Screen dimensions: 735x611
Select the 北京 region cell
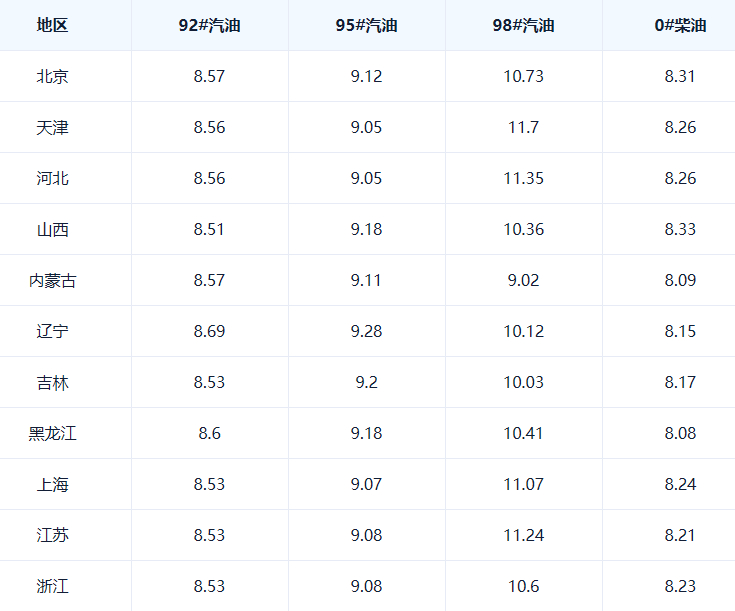pos(52,76)
